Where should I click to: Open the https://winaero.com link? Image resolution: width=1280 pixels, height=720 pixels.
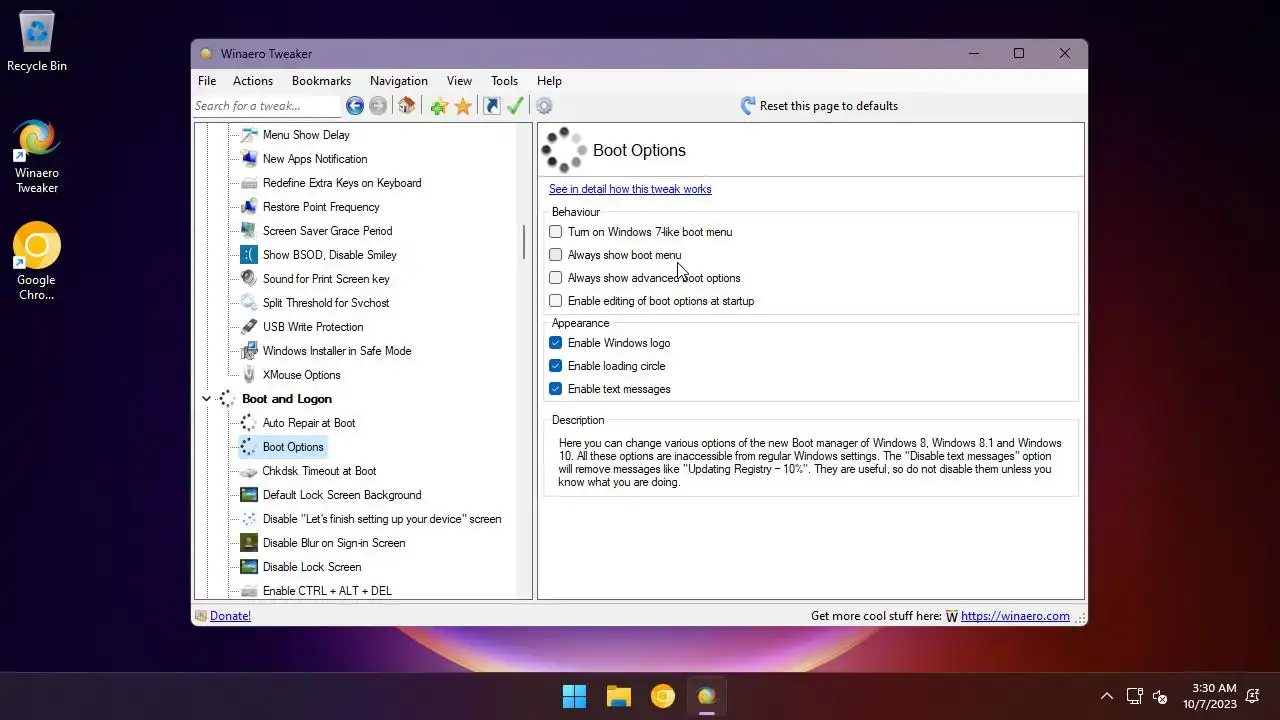tap(1015, 616)
